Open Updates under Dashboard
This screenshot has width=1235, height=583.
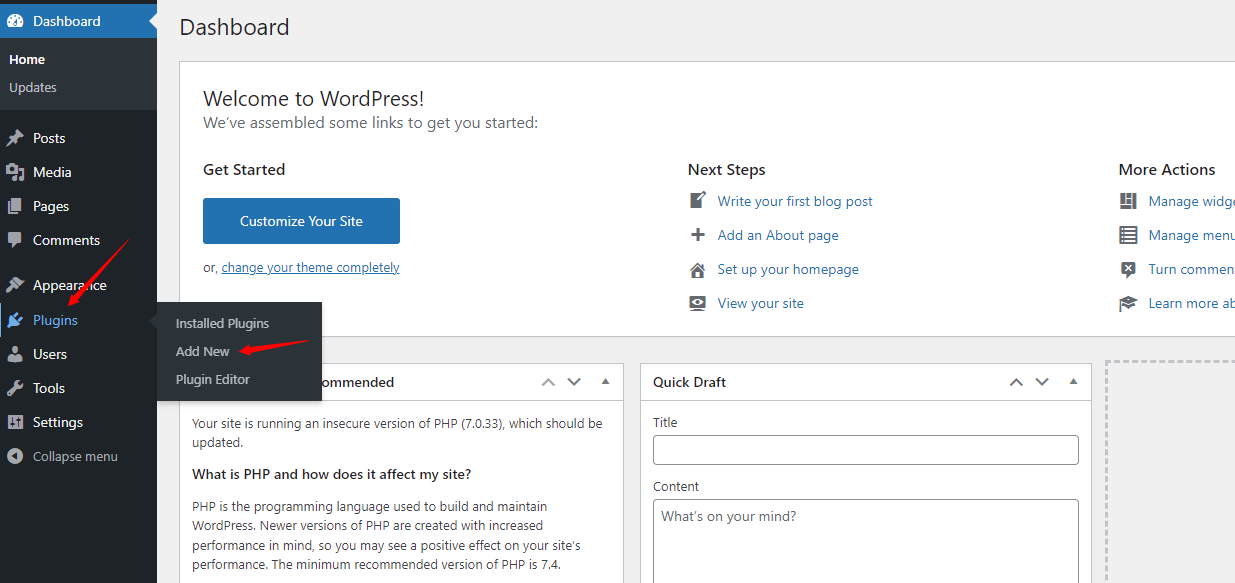[x=33, y=88]
